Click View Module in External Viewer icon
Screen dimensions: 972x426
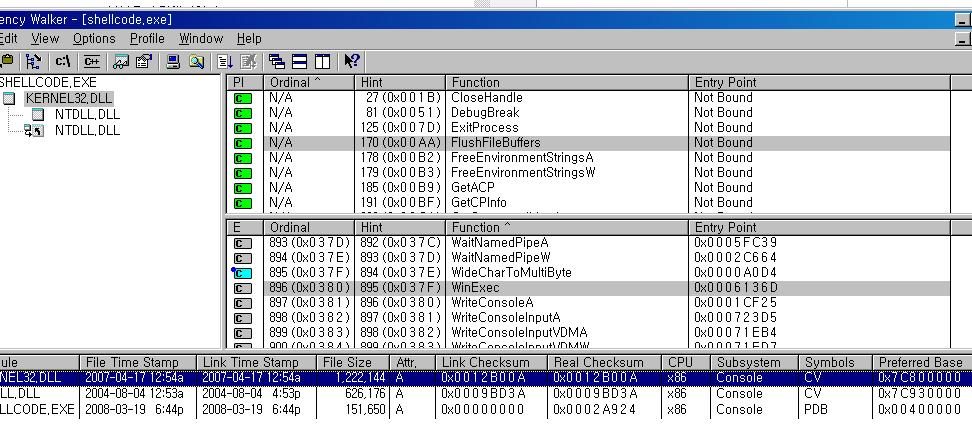(x=121, y=61)
